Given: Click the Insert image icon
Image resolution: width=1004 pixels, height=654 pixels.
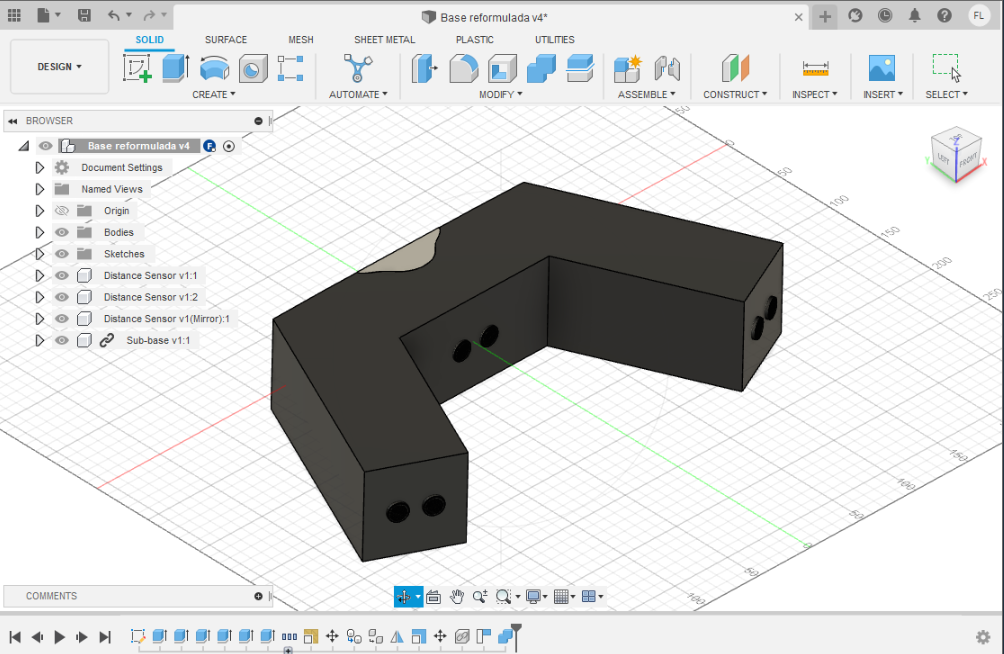Looking at the screenshot, I should [882, 69].
